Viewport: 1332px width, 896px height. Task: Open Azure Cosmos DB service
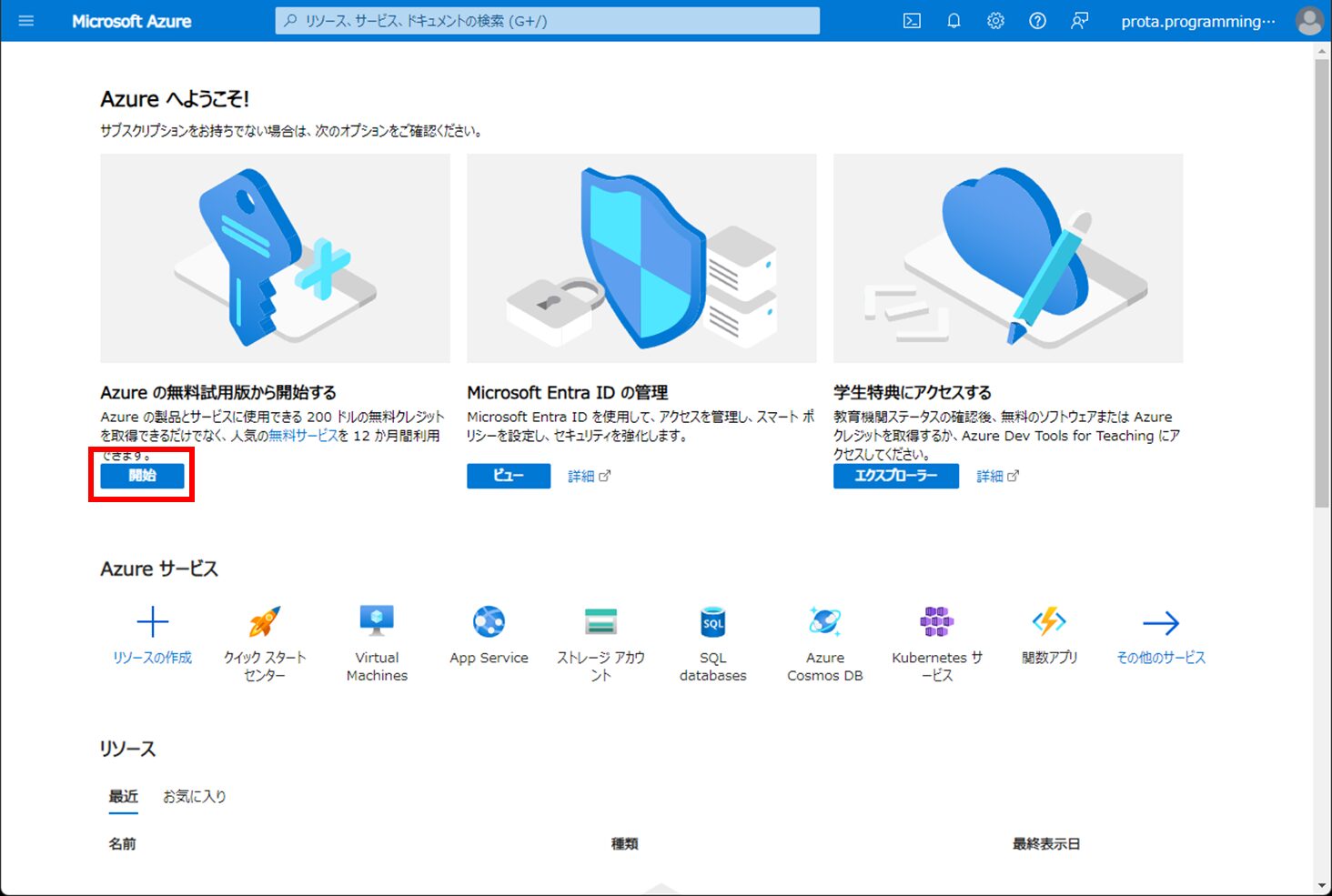(x=824, y=621)
